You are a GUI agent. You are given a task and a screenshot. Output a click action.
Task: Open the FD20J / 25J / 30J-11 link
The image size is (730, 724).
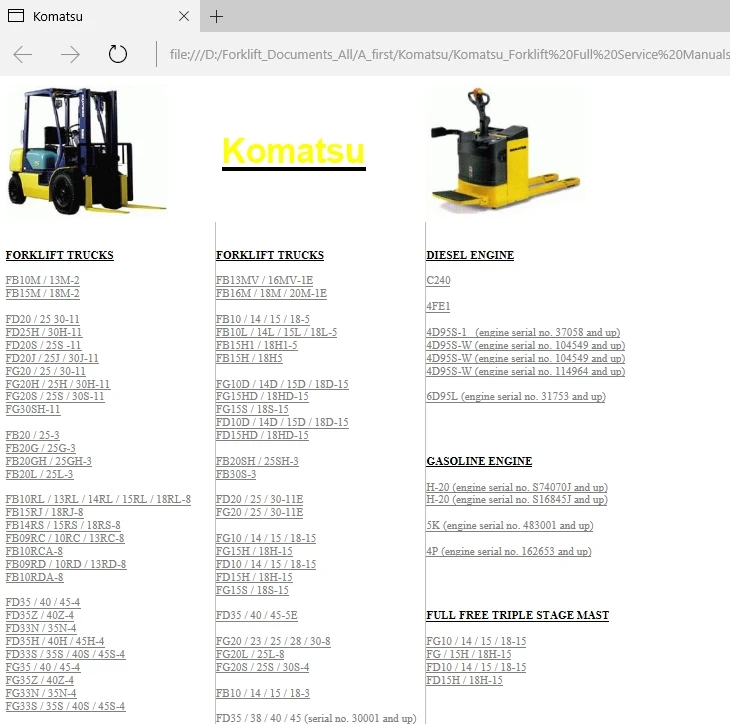pos(52,359)
